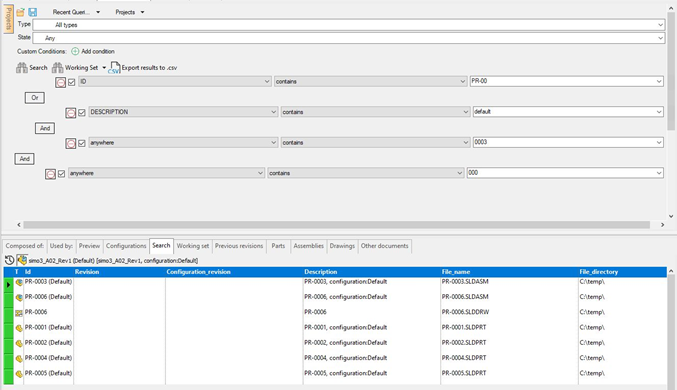Toggle the checkbox of the DESCRIPTION condition
Viewport: 677px width, 390px height.
tap(82, 113)
